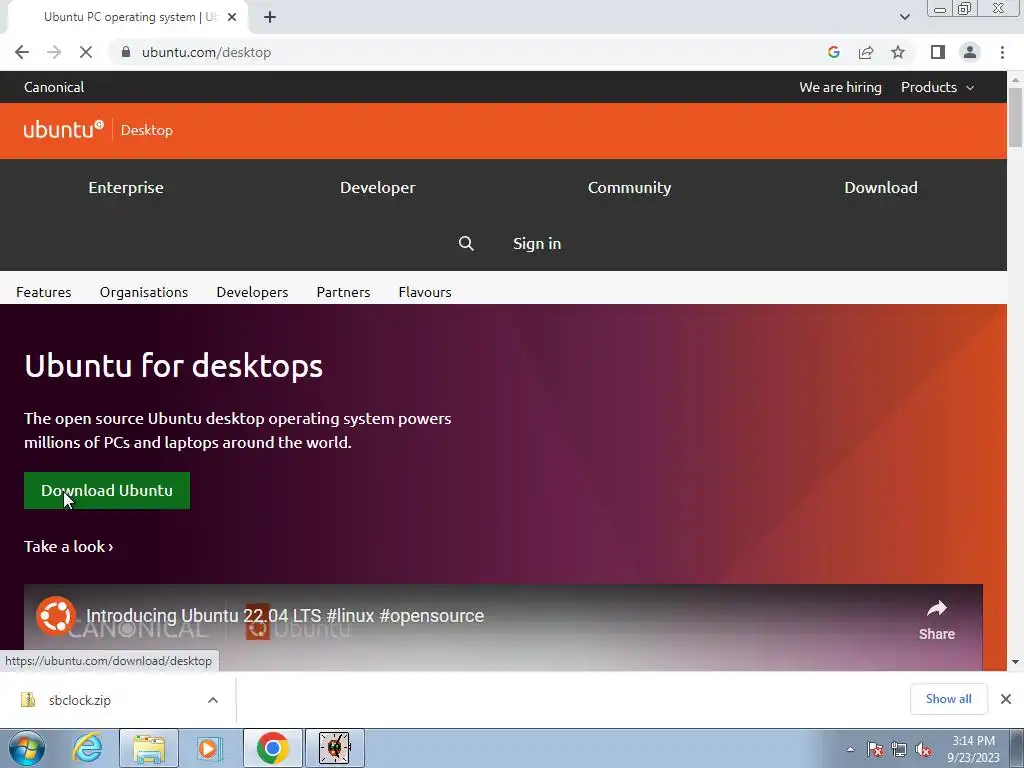This screenshot has width=1024, height=768.
Task: Close the downloads bar
Action: pyautogui.click(x=1006, y=699)
